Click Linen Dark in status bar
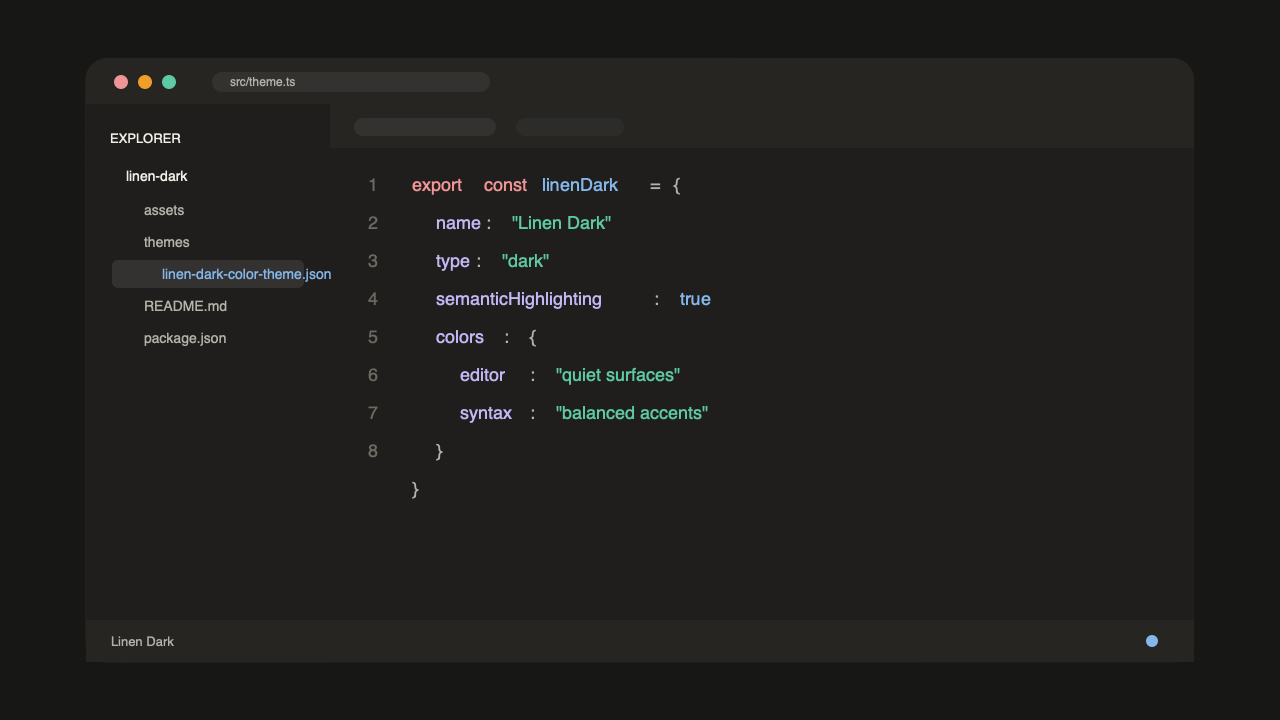Image resolution: width=1280 pixels, height=720 pixels. (142, 641)
